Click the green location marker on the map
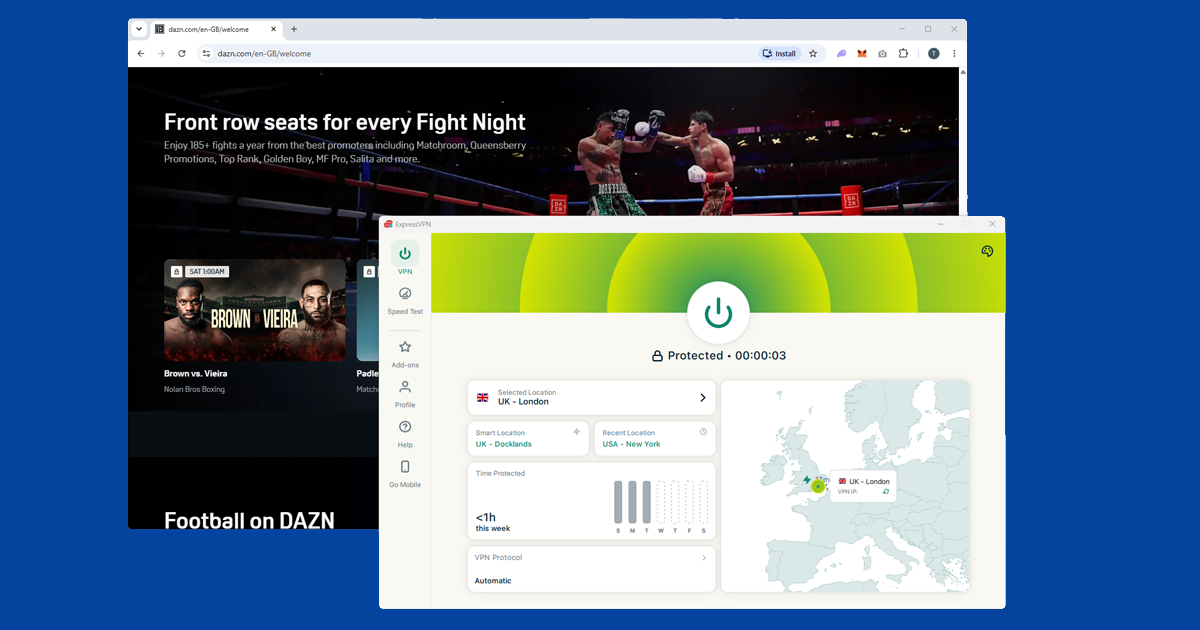This screenshot has width=1200, height=630. [818, 486]
